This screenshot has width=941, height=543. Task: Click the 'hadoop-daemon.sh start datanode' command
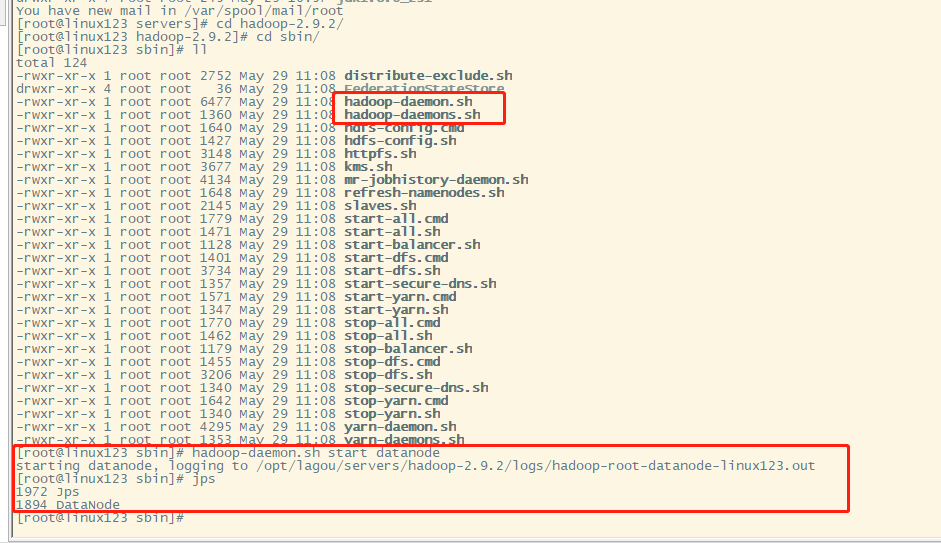[x=316, y=452]
